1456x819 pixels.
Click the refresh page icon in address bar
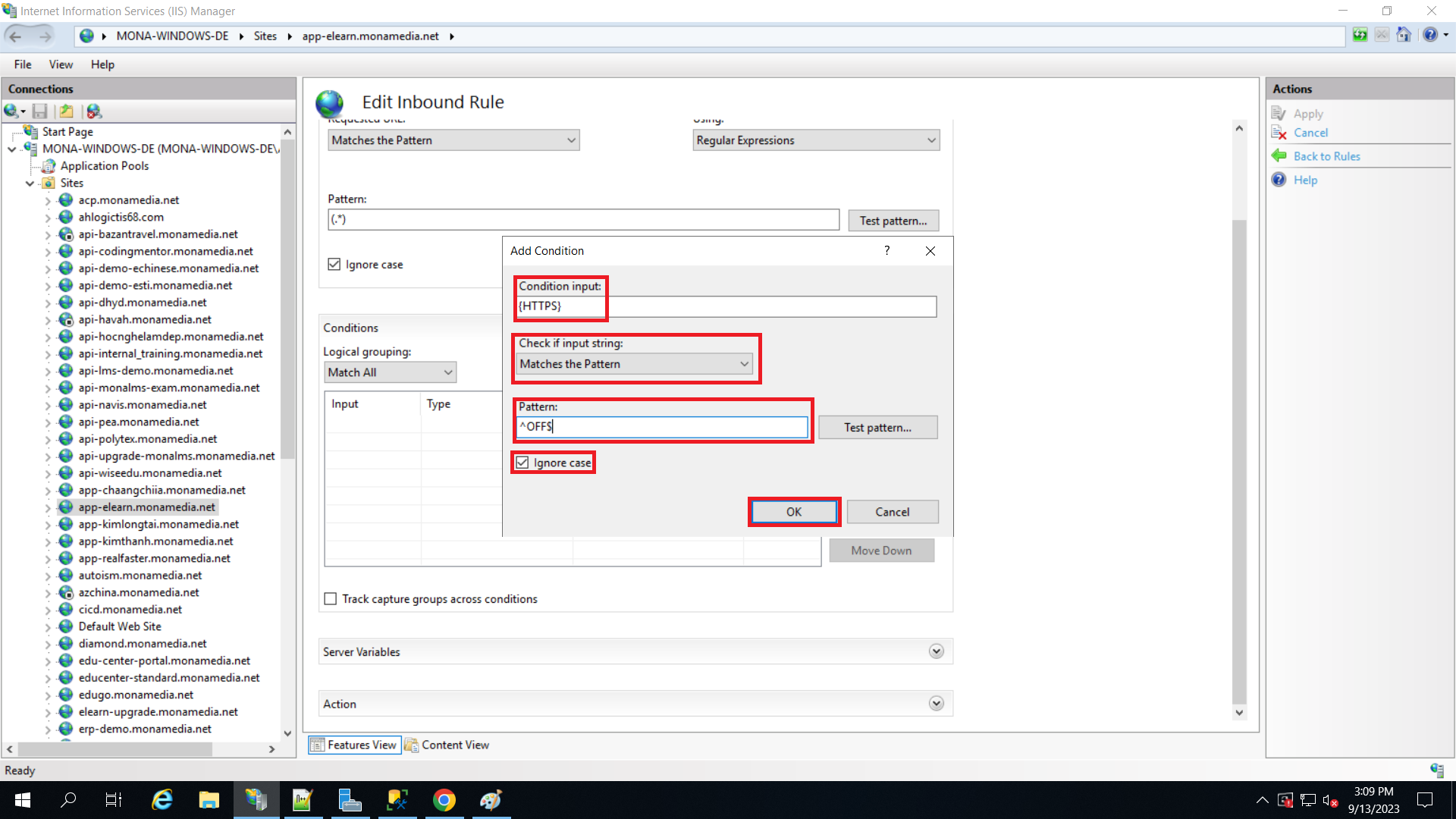1360,35
